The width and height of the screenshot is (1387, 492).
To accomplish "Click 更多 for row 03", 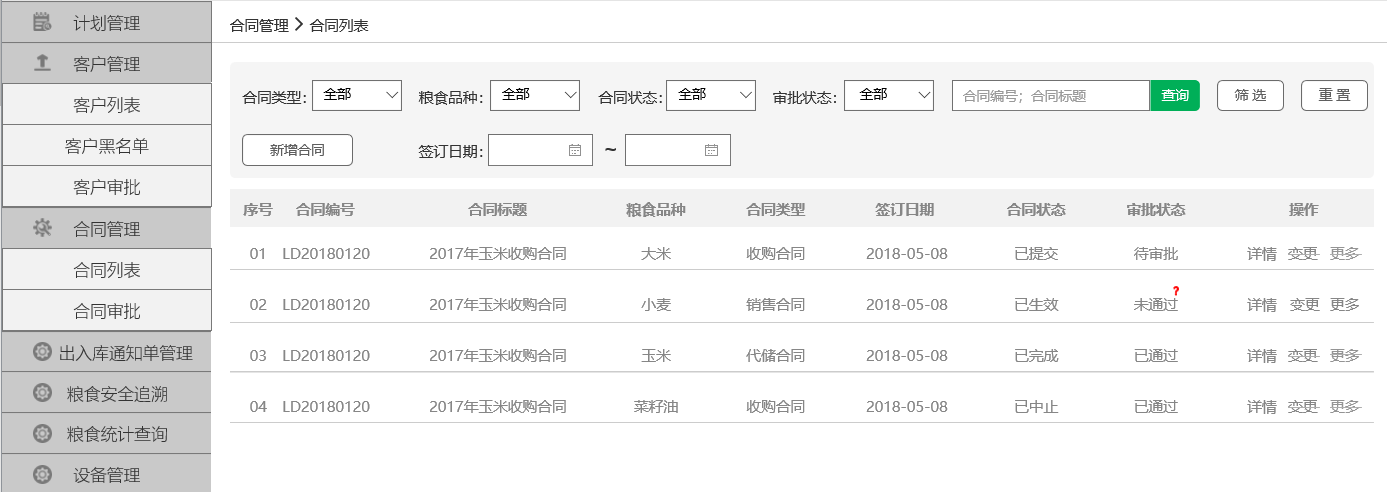I will [x=1345, y=355].
